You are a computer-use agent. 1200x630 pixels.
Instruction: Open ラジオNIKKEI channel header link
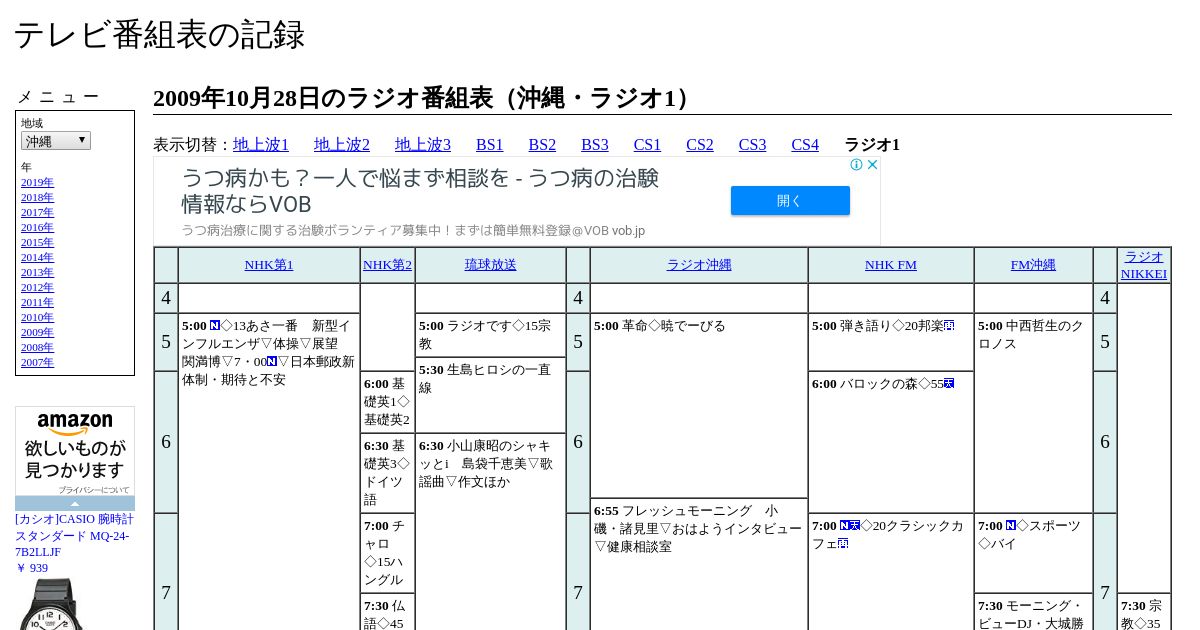(1144, 265)
